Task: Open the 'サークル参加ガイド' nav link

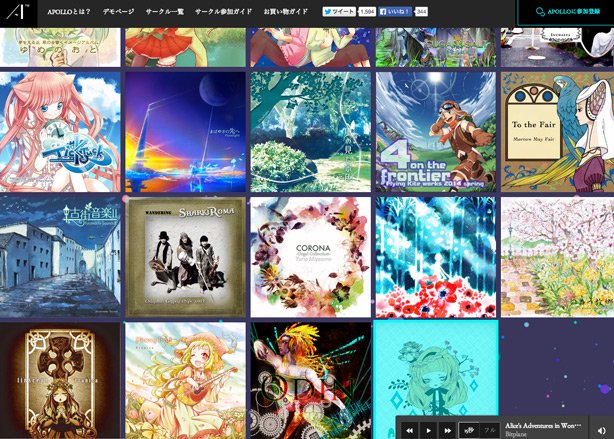Action: pos(224,12)
